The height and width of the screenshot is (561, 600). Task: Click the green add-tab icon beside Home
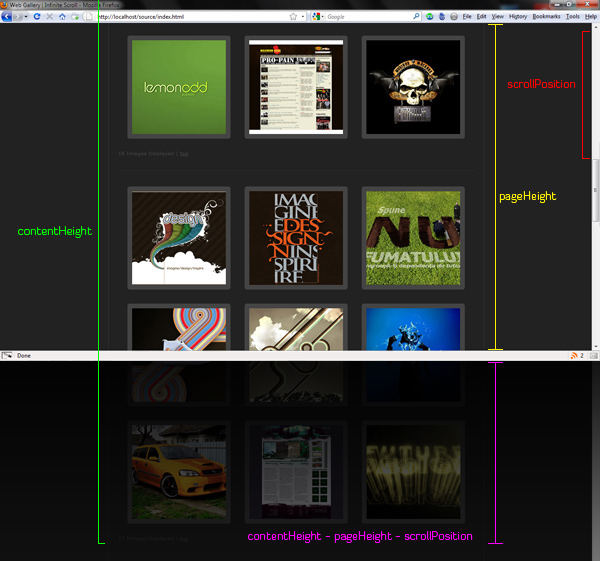[x=75, y=16]
